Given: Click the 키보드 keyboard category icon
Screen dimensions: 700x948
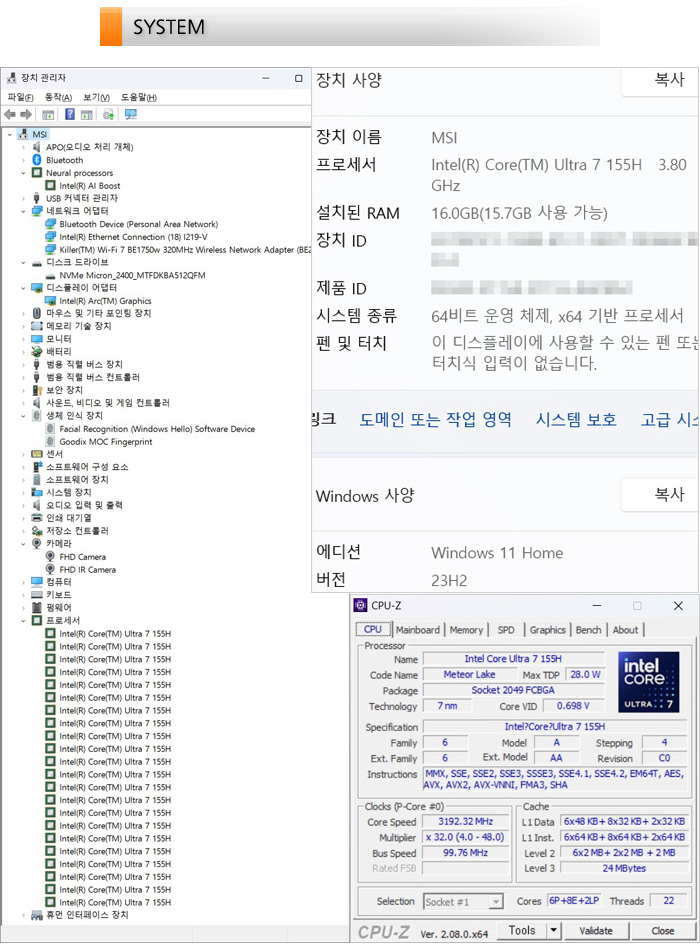Looking at the screenshot, I should click(x=36, y=594).
